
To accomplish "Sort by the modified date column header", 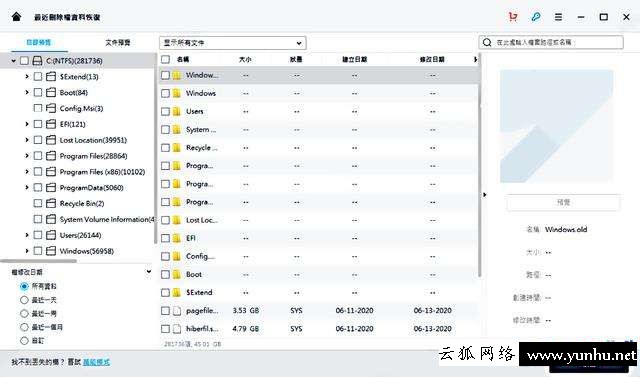I will (432, 60).
